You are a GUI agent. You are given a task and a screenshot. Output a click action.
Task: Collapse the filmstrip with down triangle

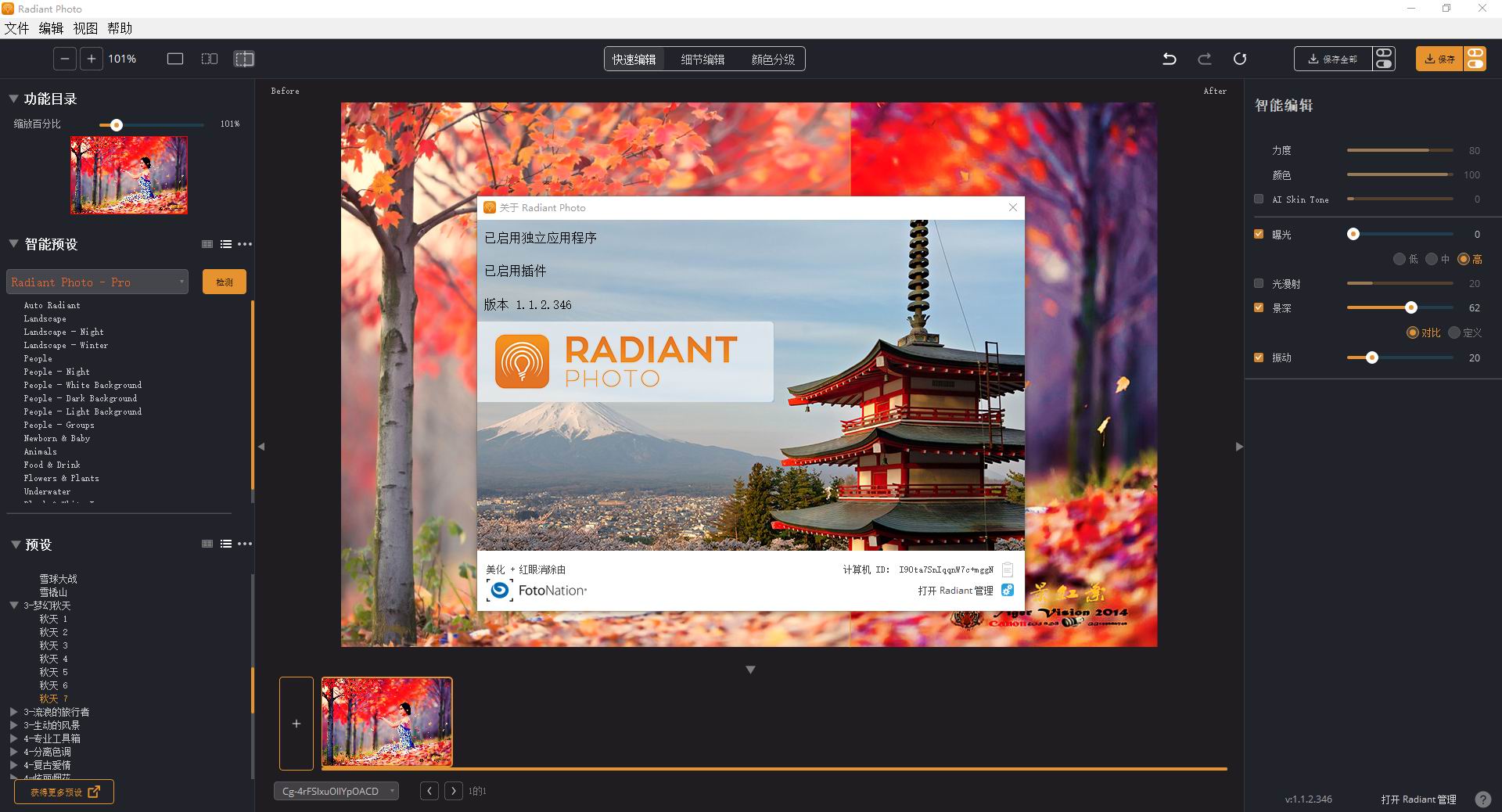click(750, 670)
